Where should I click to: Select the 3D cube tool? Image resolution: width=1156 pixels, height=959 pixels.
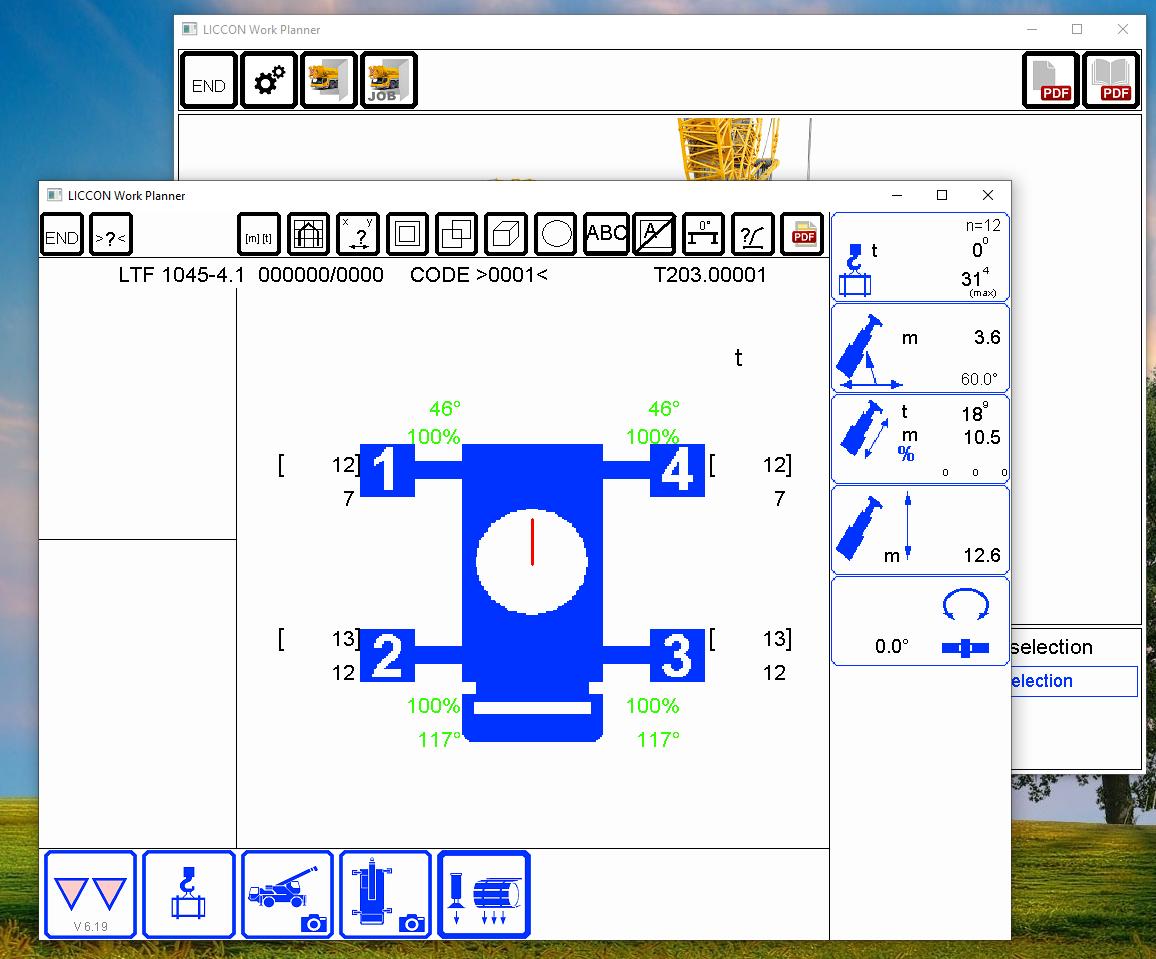pyautogui.click(x=506, y=234)
